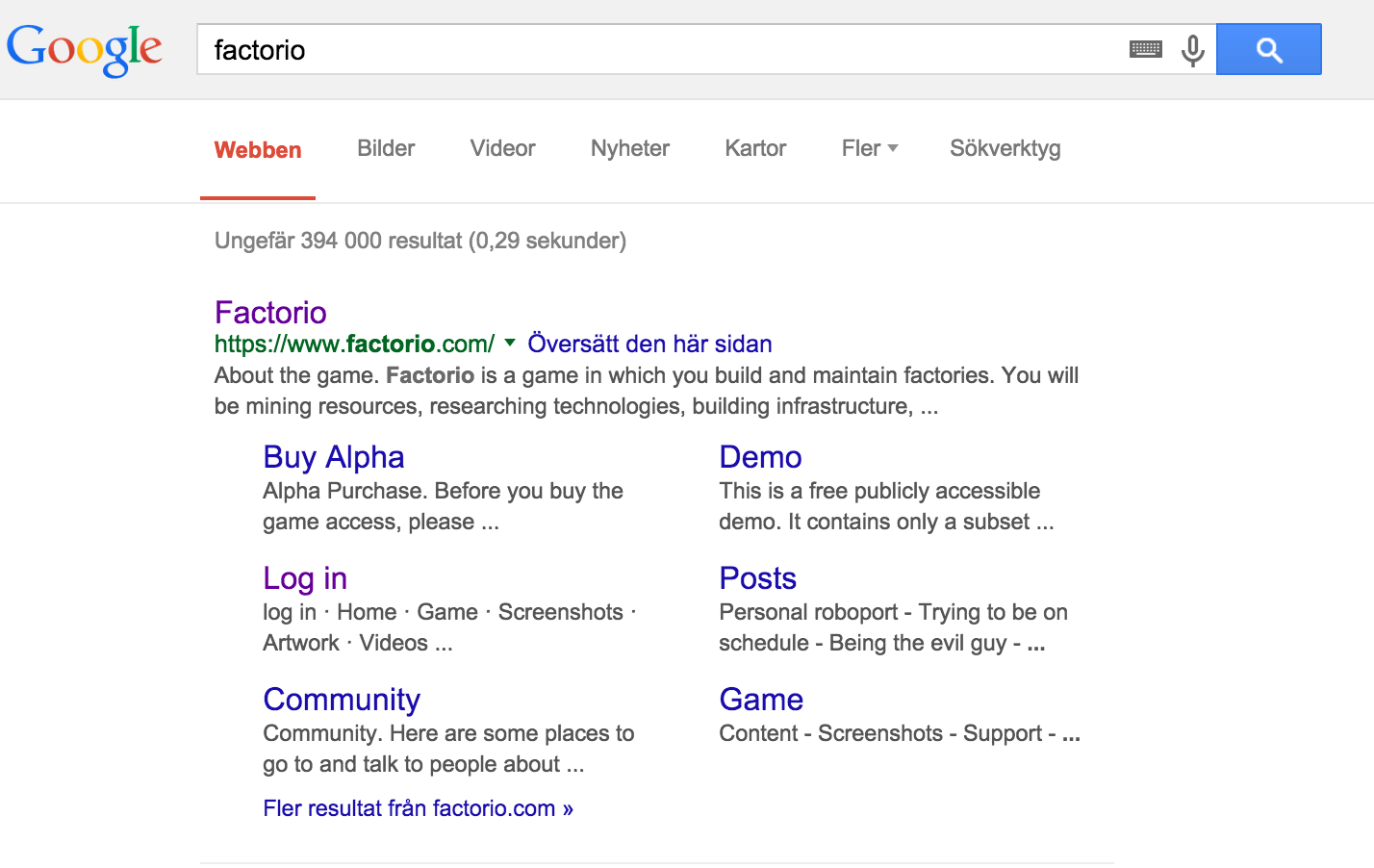Open the Posts sitelink
1374x868 pixels.
[x=757, y=577]
